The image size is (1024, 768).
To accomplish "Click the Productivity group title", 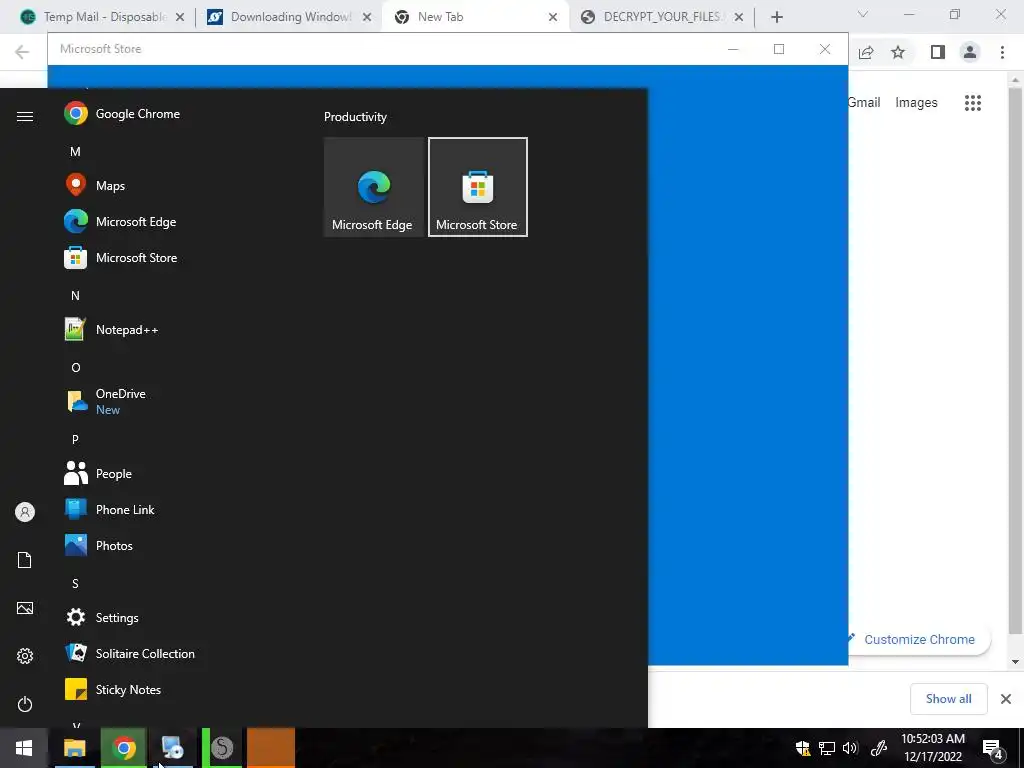I will tap(355, 117).
